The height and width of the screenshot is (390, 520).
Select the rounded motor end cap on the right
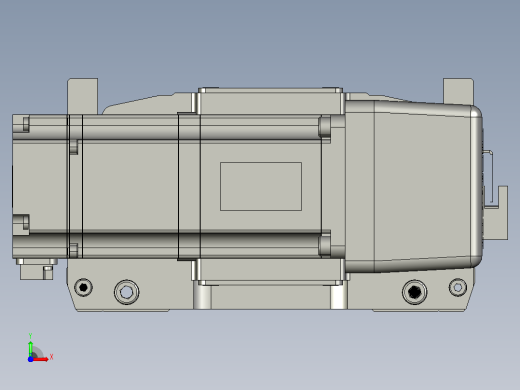413,186
